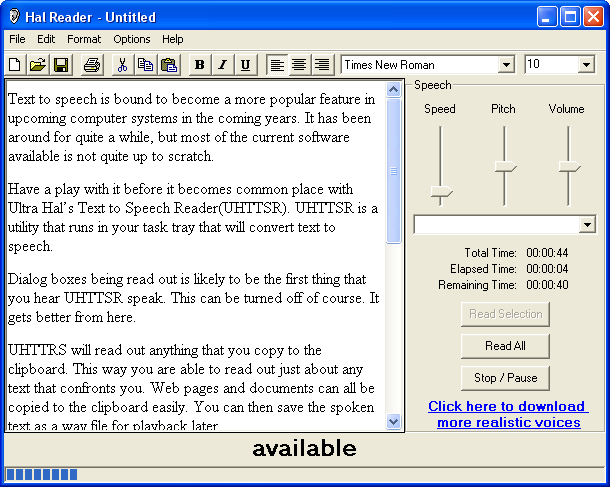
Task: Click the text area scroll down arrow
Action: (x=393, y=421)
